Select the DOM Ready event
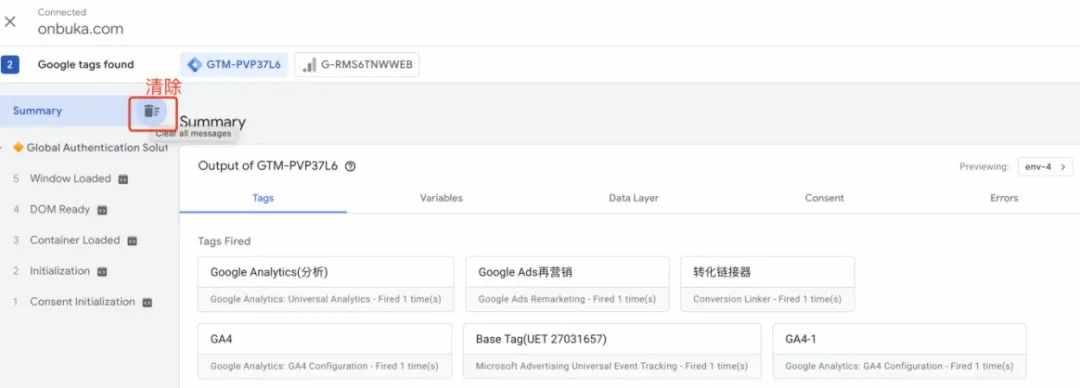This screenshot has height=388, width=1080. click(x=59, y=210)
